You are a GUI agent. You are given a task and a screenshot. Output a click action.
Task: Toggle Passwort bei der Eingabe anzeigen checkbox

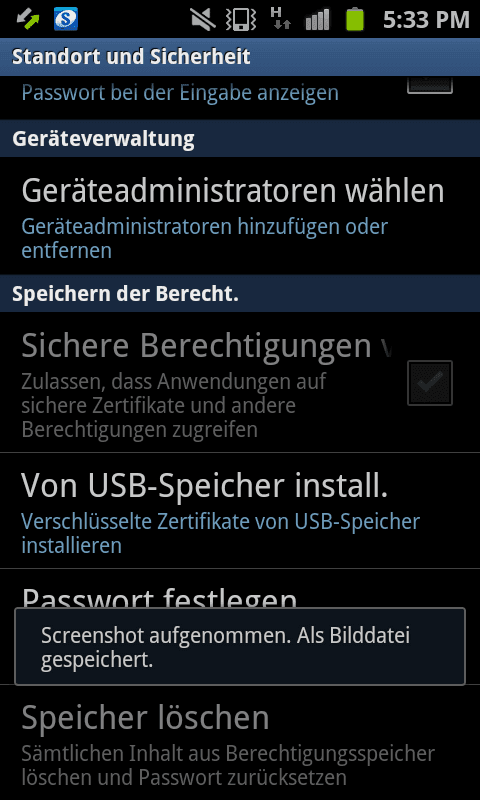(x=430, y=85)
